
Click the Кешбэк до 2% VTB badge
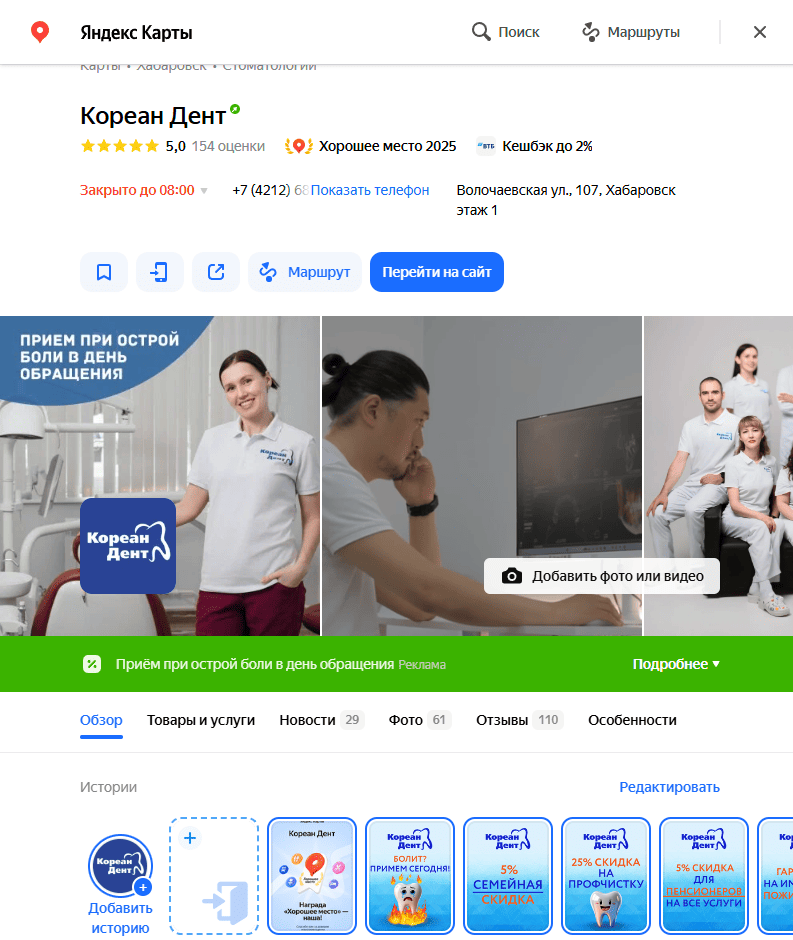click(x=535, y=146)
